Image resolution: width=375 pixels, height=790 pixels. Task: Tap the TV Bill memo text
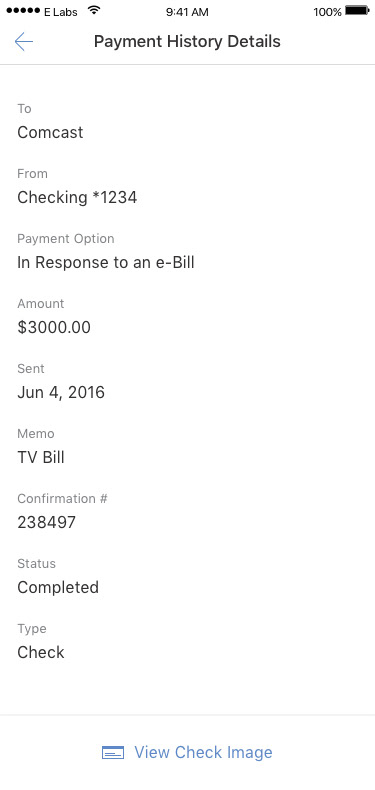41,457
